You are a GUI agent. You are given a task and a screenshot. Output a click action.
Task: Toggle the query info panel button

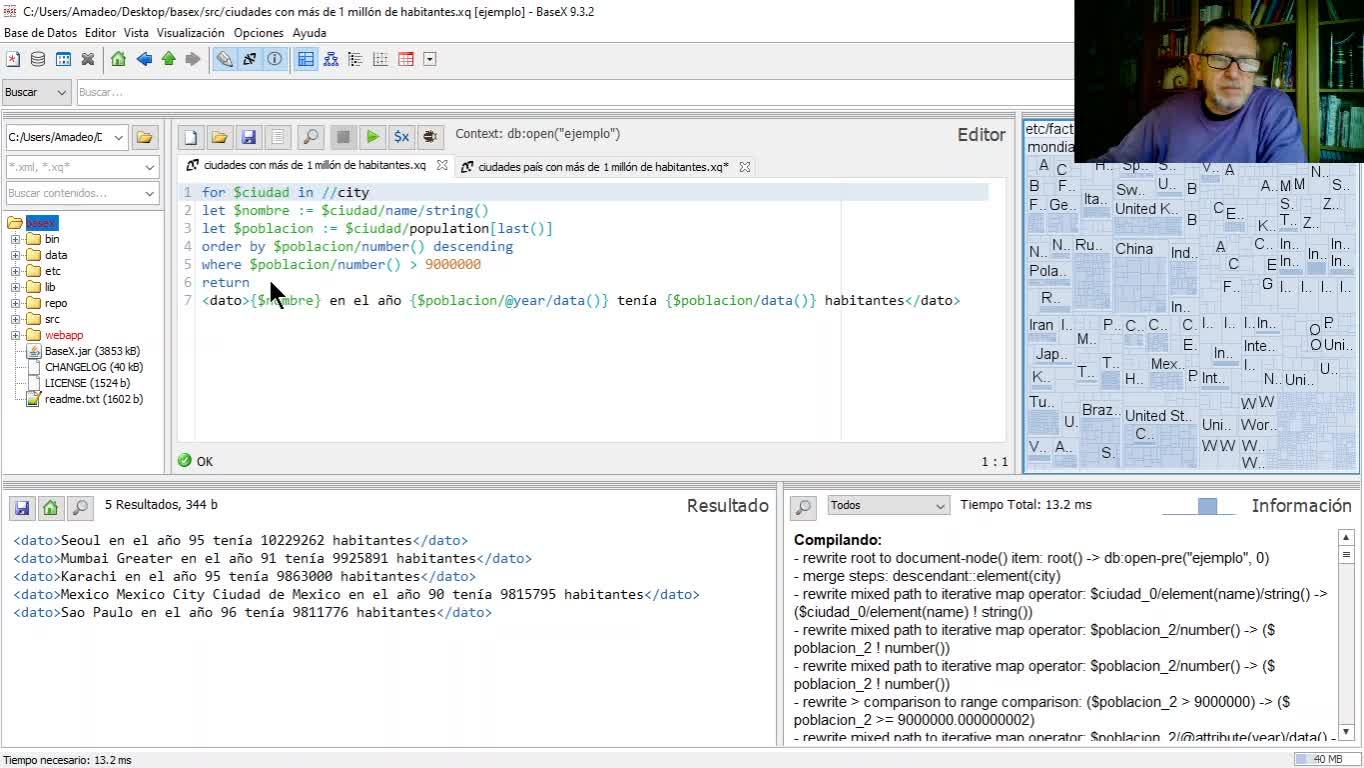coord(274,59)
